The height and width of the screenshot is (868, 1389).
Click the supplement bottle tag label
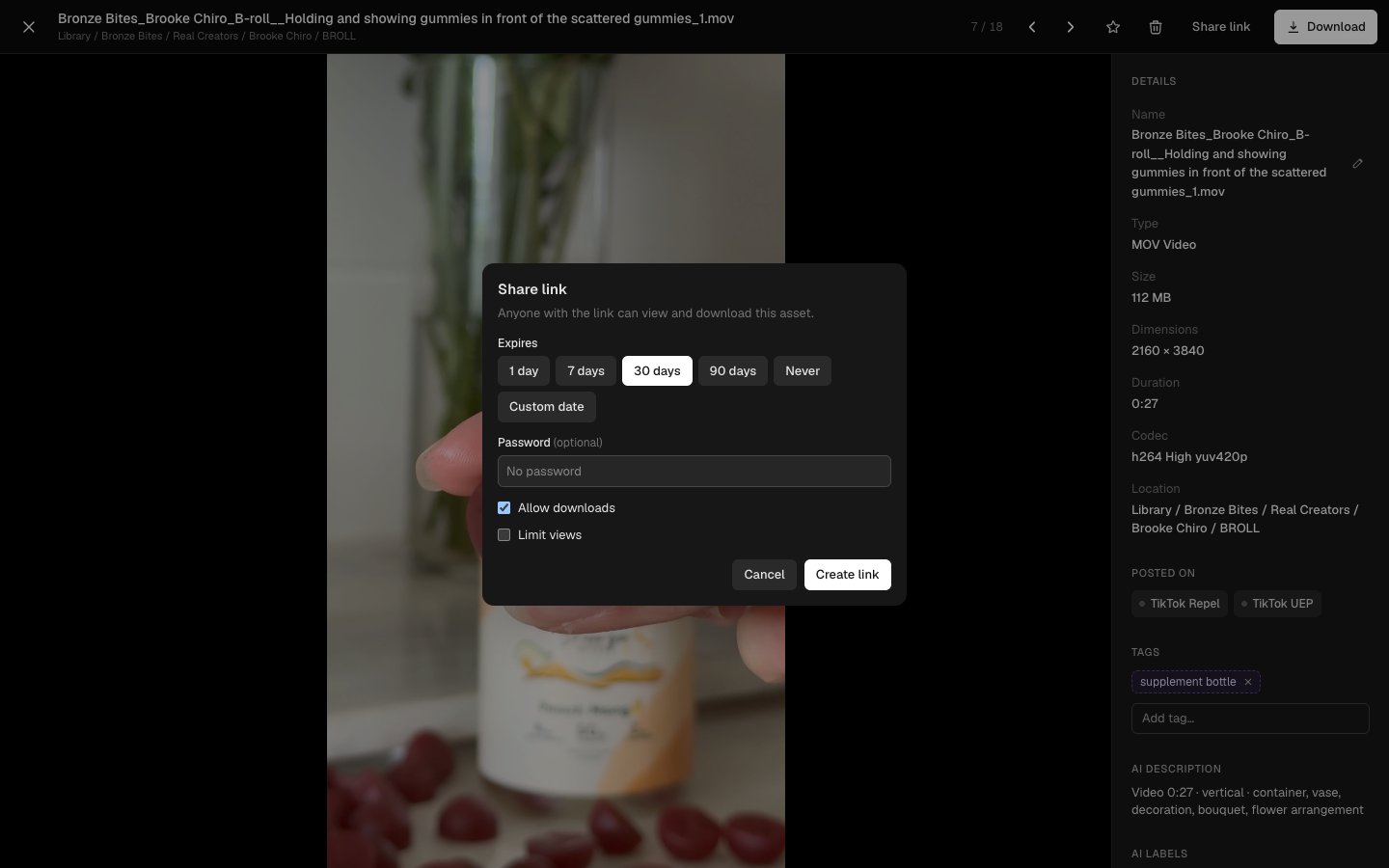1187,682
